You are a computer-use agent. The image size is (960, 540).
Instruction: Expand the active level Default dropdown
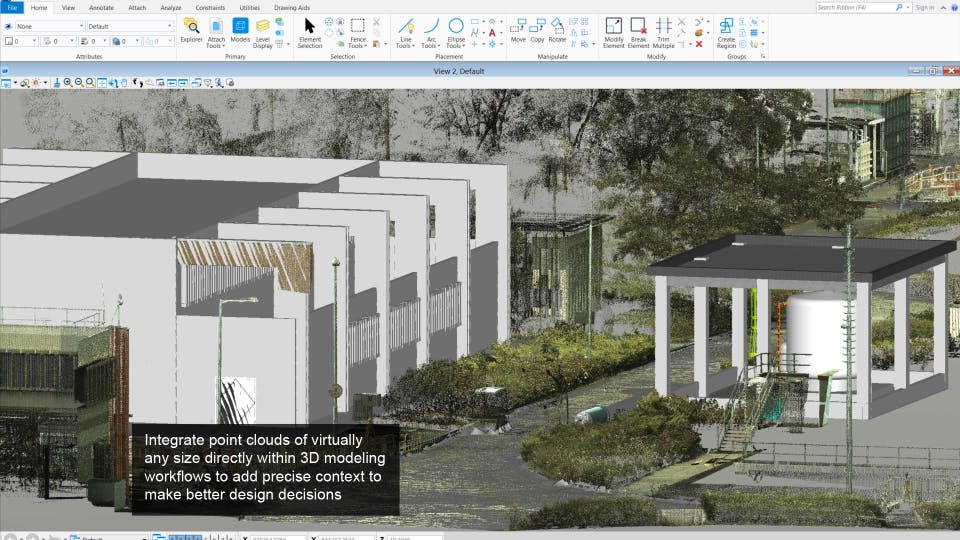point(170,26)
